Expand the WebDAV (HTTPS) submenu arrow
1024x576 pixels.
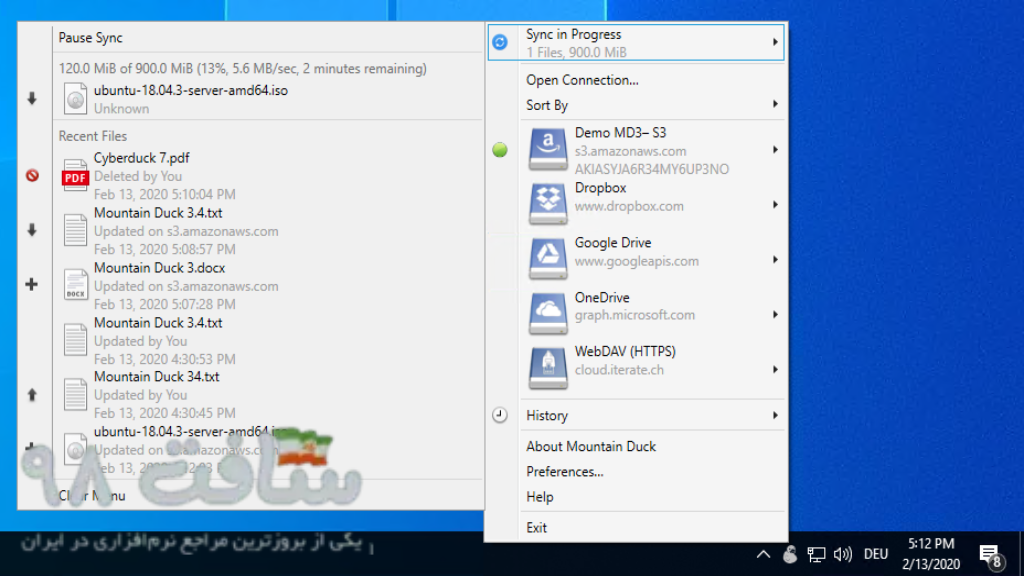(775, 369)
